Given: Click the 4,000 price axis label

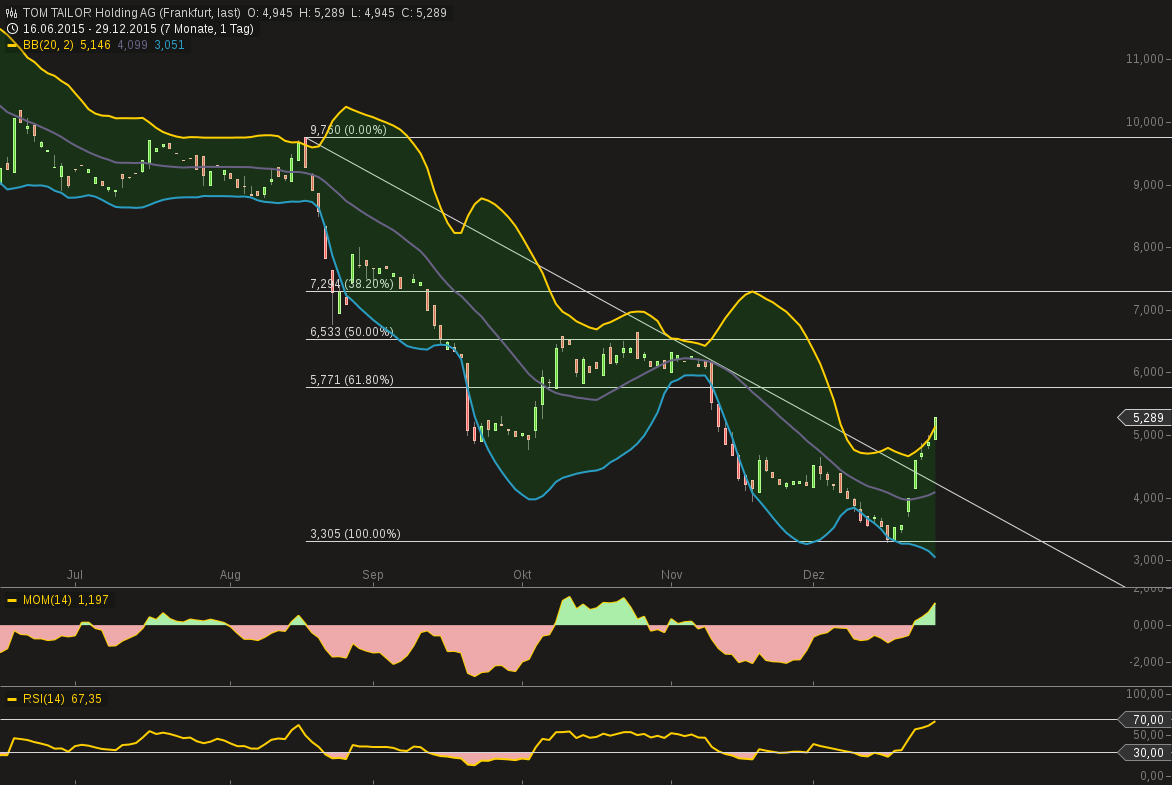Looking at the screenshot, I should click(x=1148, y=498).
